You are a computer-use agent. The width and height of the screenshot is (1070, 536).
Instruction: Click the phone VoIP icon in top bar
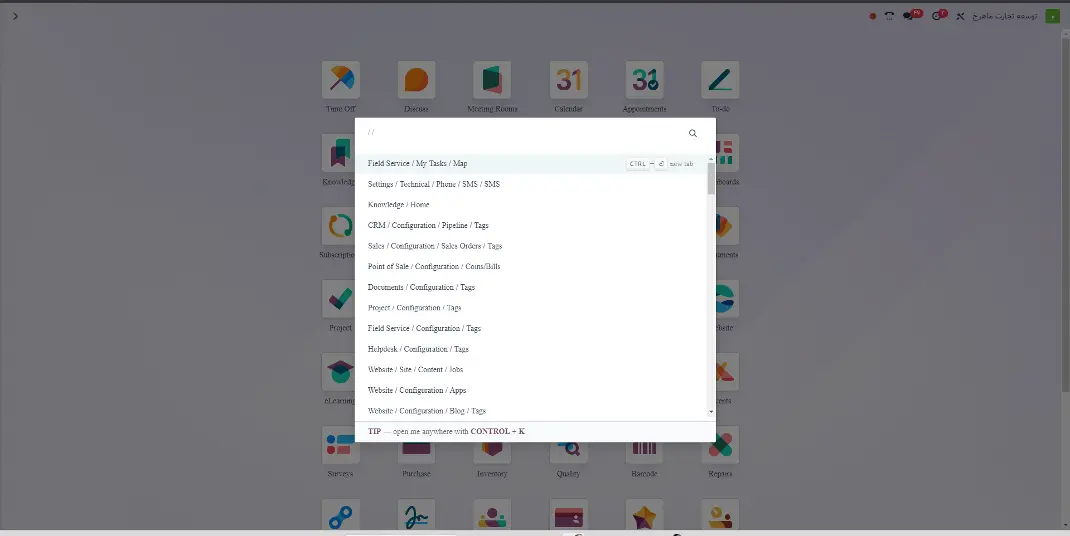pos(889,16)
